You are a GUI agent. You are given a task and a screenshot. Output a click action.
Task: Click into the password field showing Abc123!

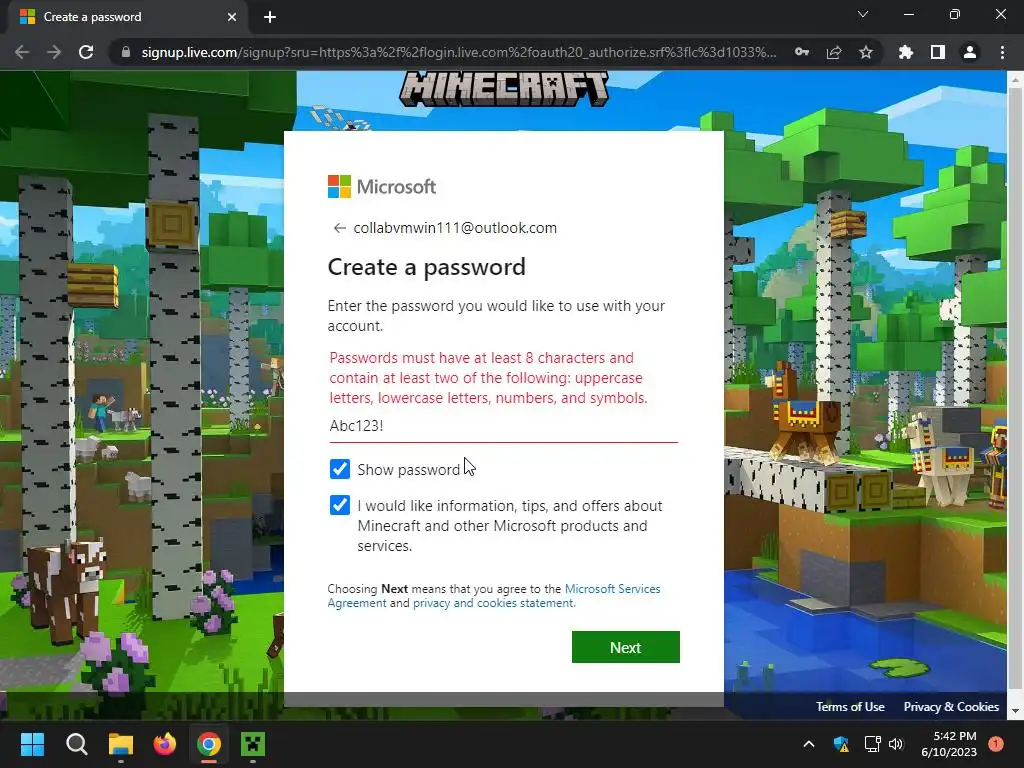(504, 426)
